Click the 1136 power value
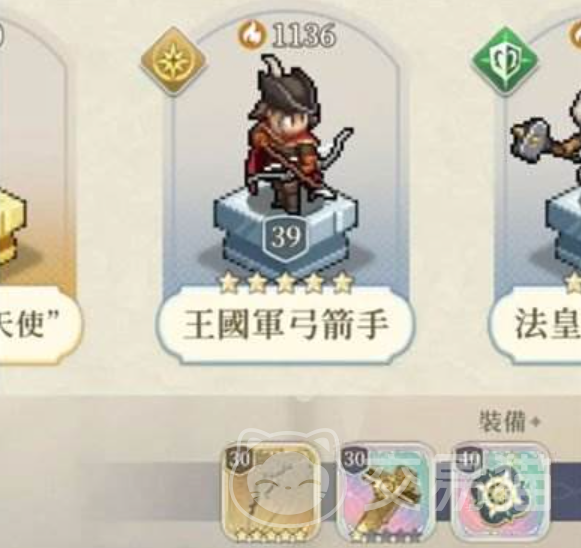The height and width of the screenshot is (548, 581). coord(304,36)
